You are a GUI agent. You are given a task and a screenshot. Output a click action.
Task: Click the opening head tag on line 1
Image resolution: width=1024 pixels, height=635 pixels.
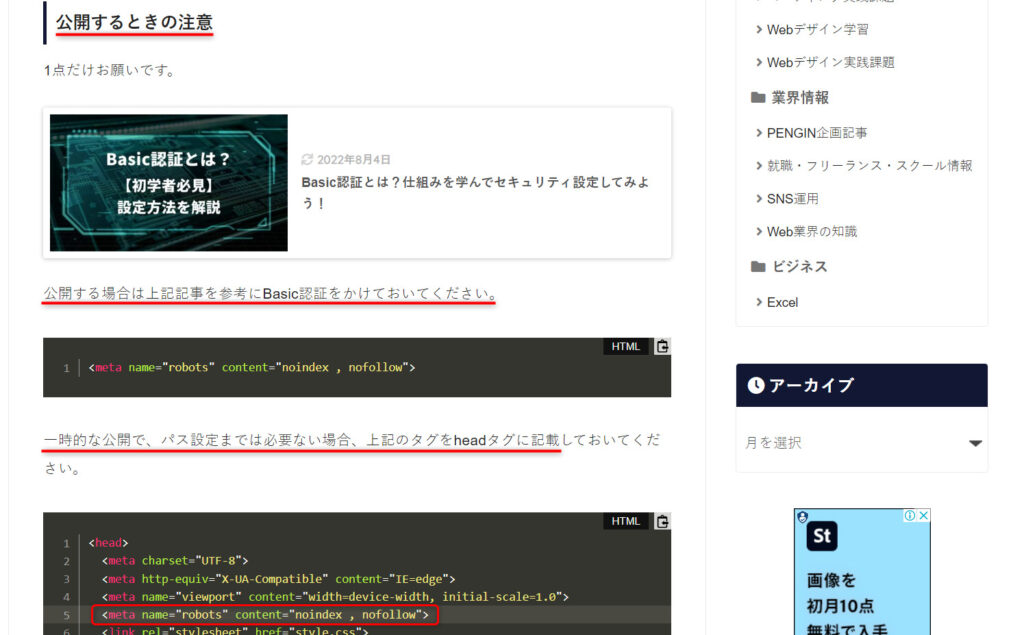pyautogui.click(x=108, y=543)
